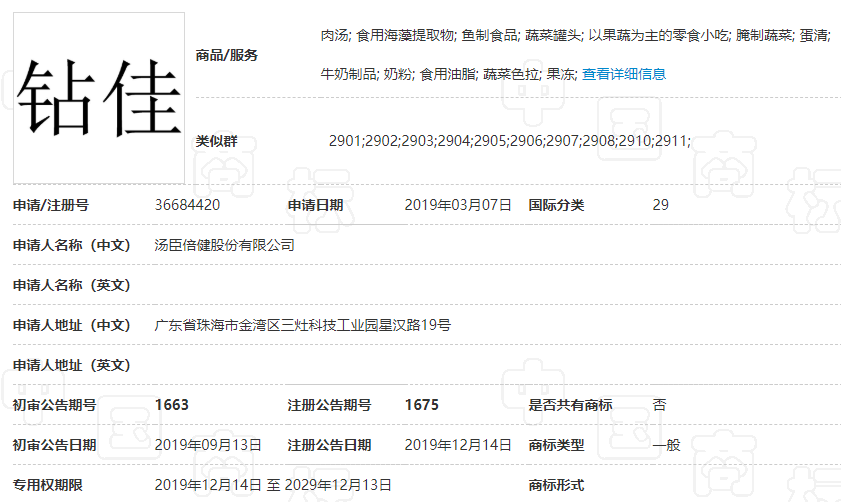
Task: Click the 申请人地址（中文）label
Action: click(x=72, y=325)
